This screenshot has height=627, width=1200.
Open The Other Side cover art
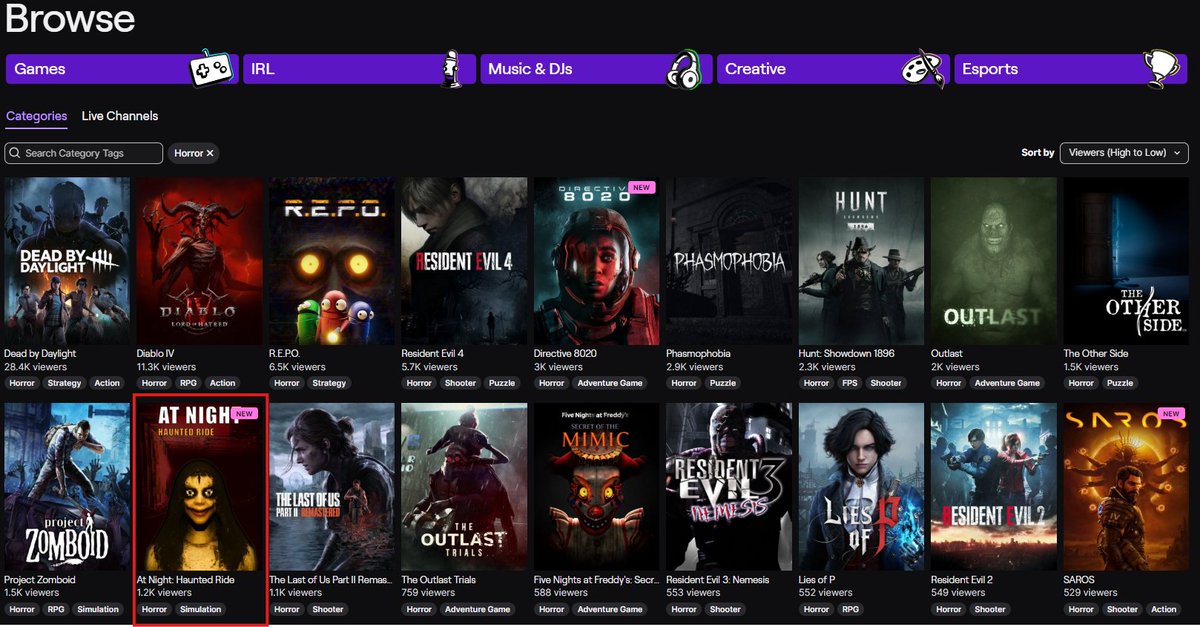(x=1126, y=261)
